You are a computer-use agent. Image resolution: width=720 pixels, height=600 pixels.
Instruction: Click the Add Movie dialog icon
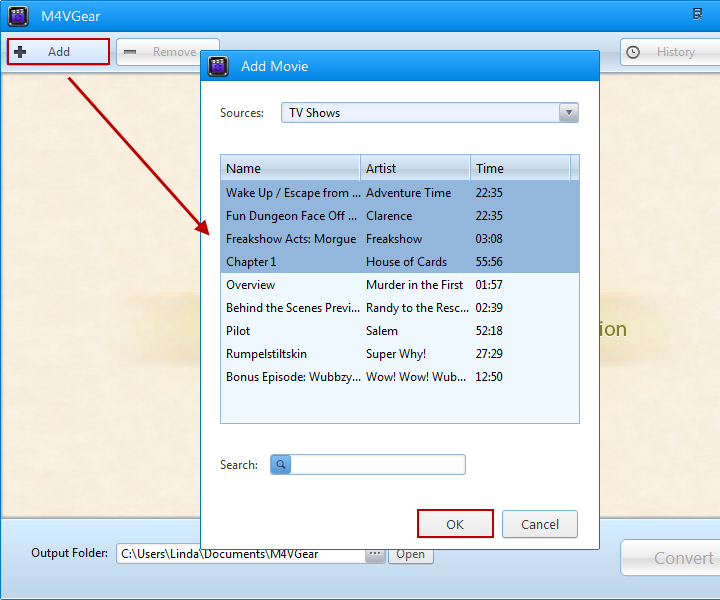218,66
